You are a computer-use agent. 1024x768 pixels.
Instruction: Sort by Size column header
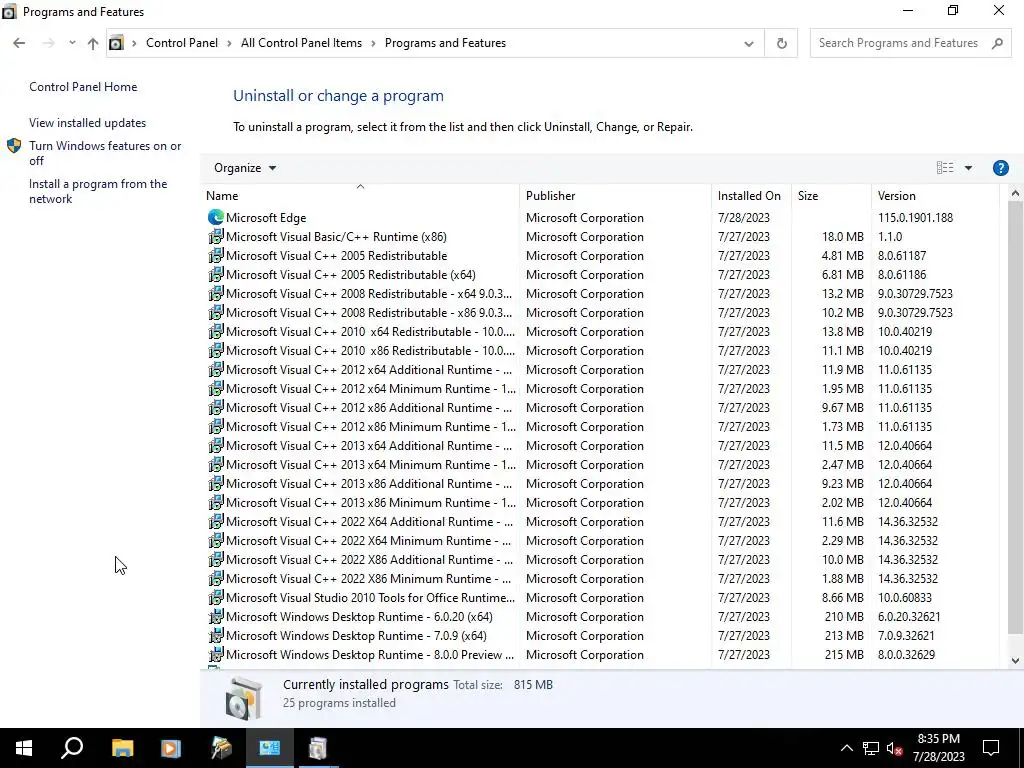[831, 195]
